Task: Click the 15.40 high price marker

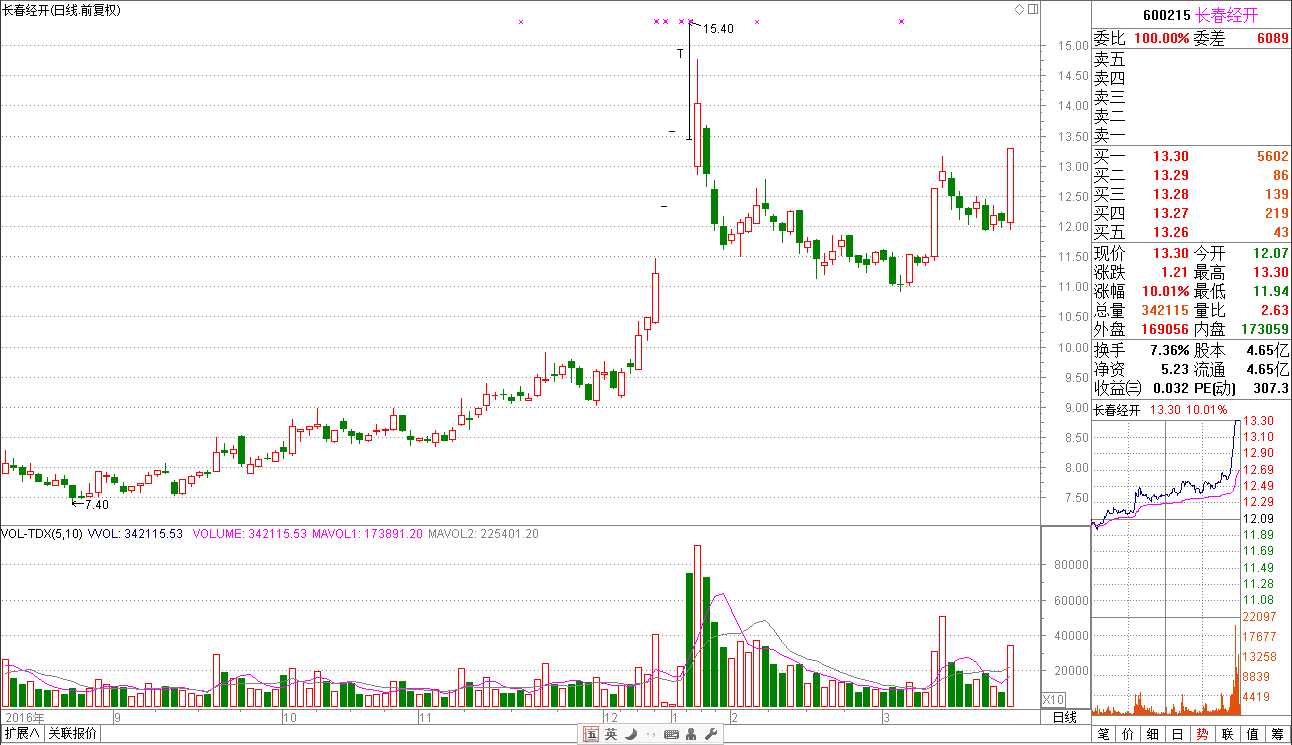Action: coord(718,29)
